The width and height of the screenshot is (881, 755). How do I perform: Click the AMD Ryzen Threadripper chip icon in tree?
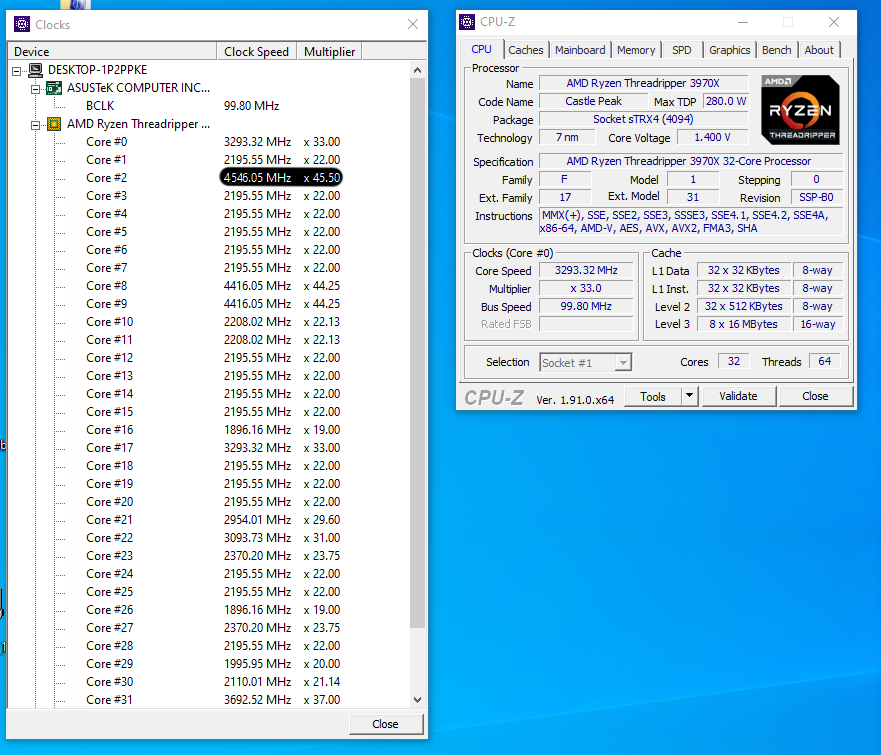54,124
